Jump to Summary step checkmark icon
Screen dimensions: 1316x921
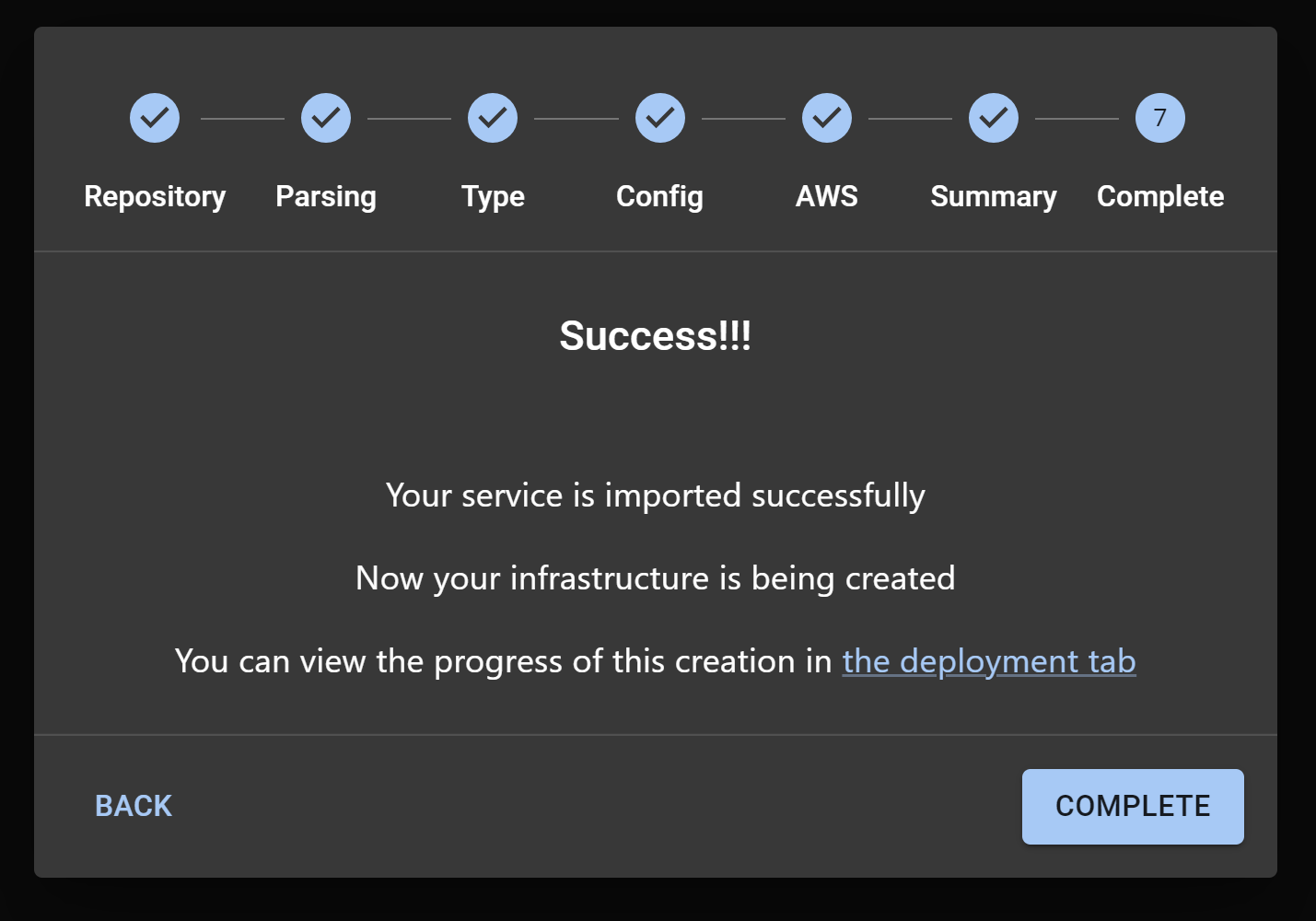coord(994,118)
